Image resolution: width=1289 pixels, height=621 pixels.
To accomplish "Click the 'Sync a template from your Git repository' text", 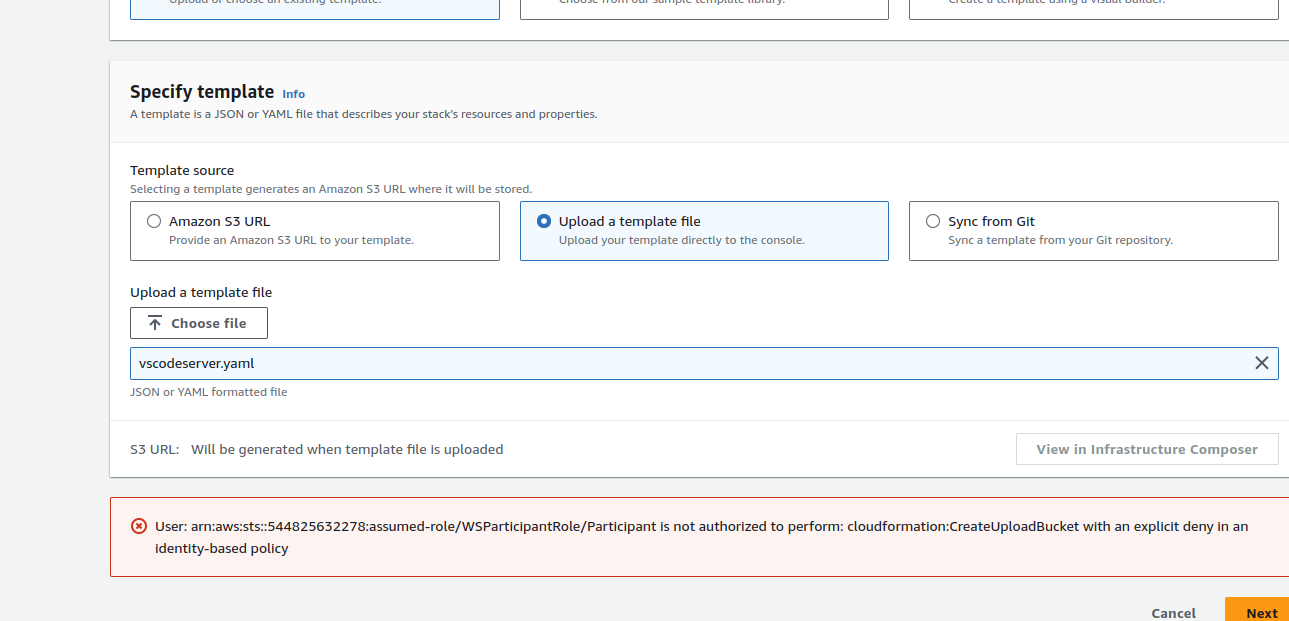I will coord(1060,240).
